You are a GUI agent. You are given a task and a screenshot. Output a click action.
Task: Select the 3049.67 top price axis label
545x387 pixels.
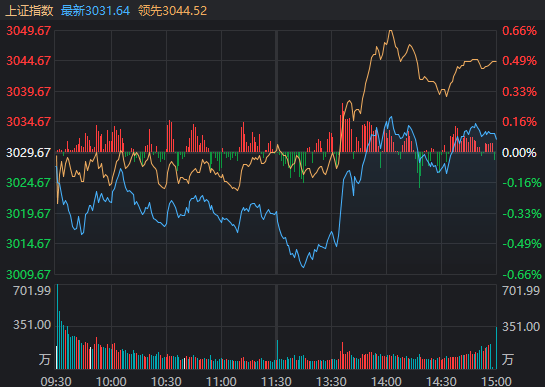29,31
